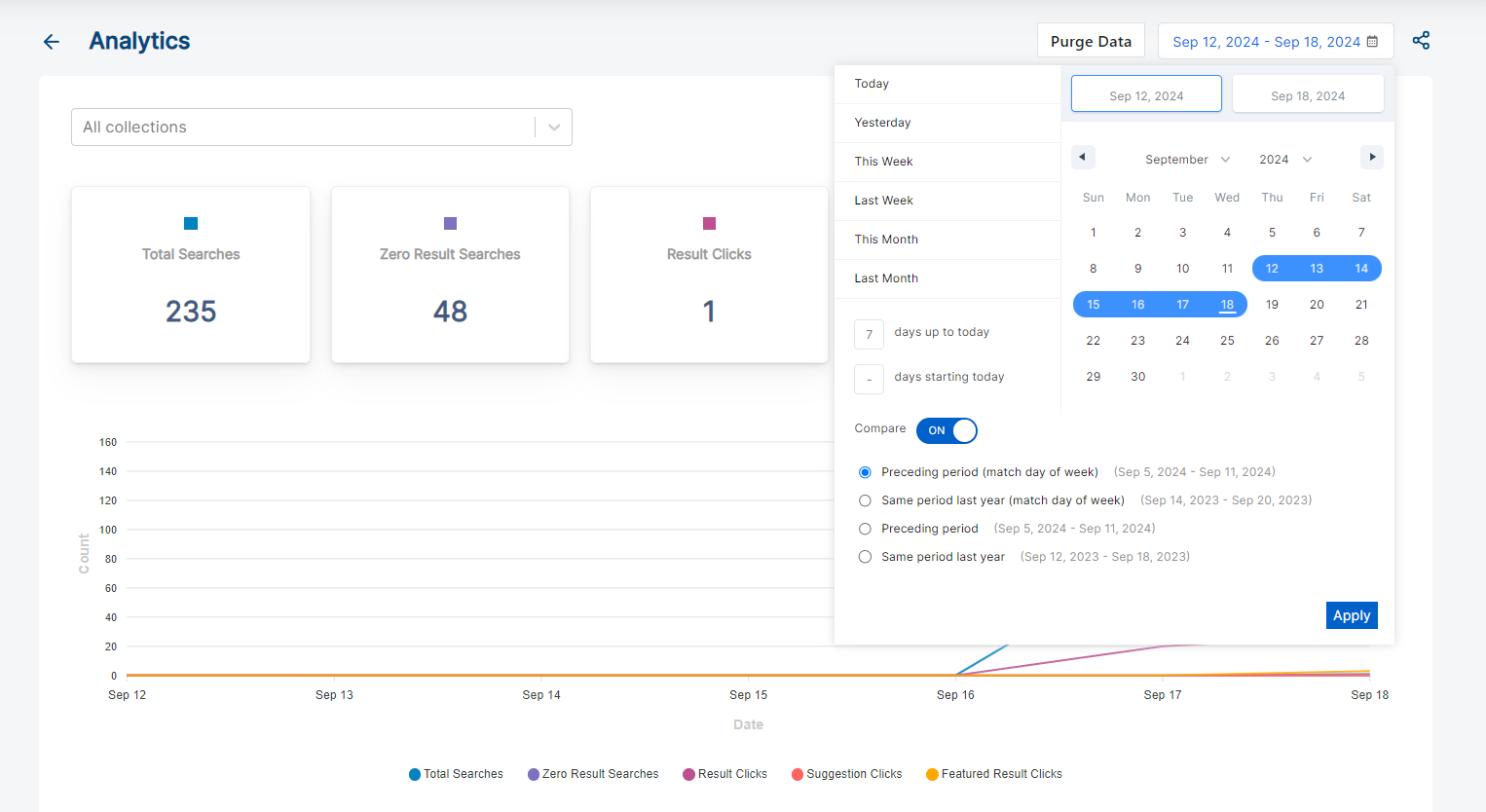Select Same period last year (match day of week)
Viewport: 1486px width, 812px height.
coord(865,500)
